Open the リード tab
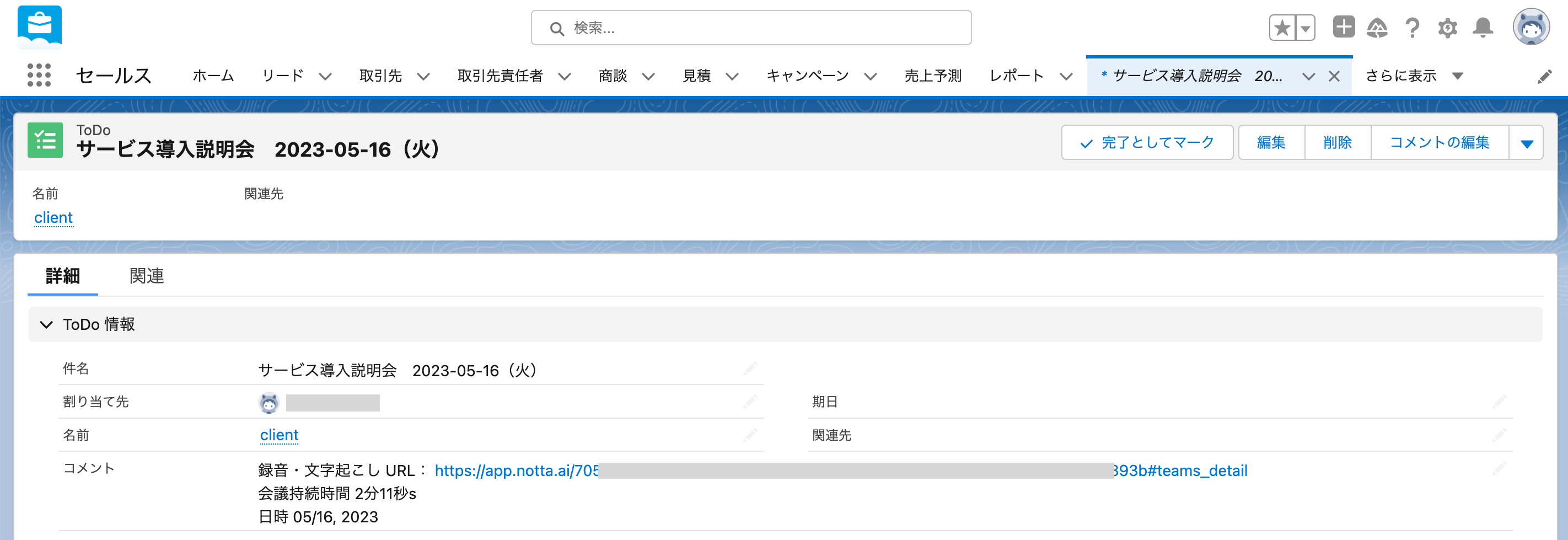The width and height of the screenshot is (1568, 540). click(x=282, y=76)
